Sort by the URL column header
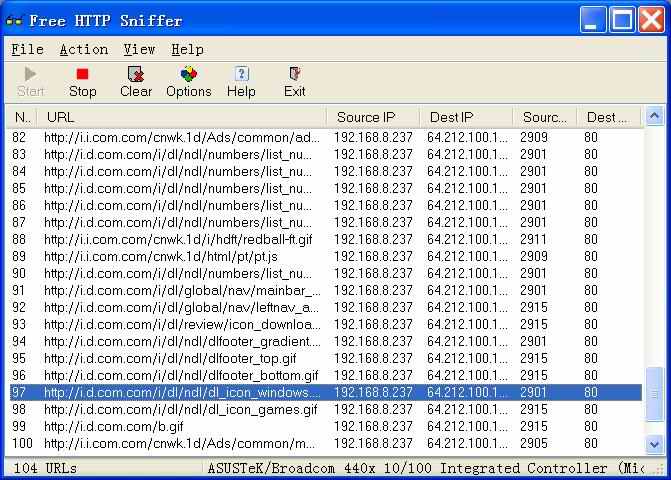This screenshot has width=671, height=480. tap(181, 117)
